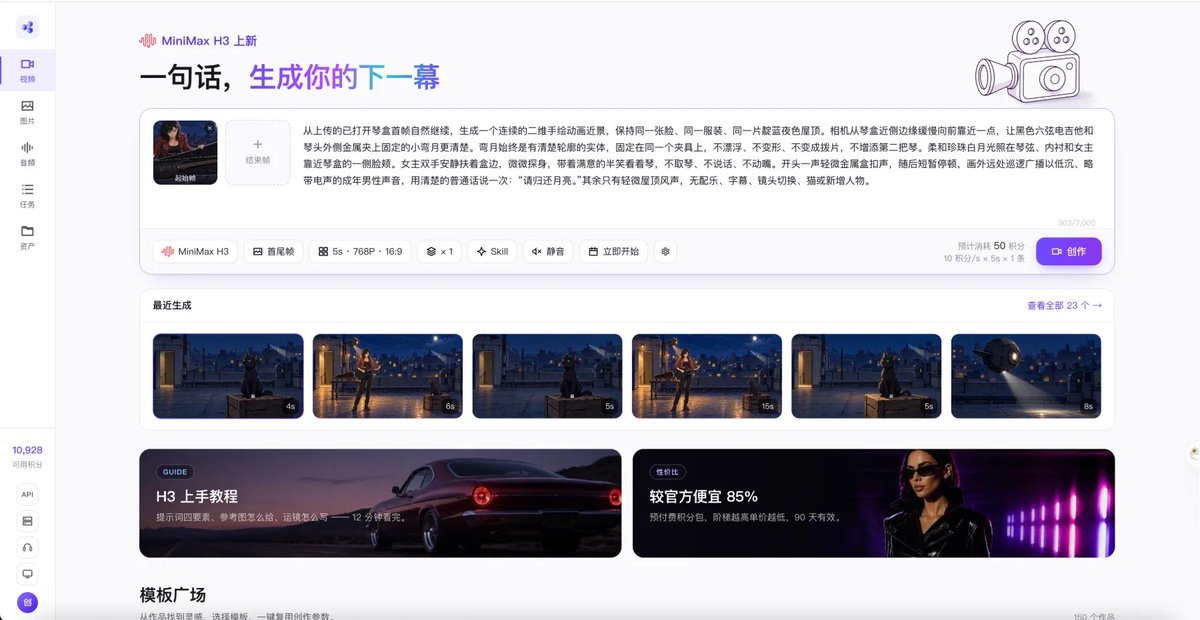Viewport: 1200px width, 620px height.
Task: Remove the uploaded 起始帧 image with its X
Action: tap(209, 128)
